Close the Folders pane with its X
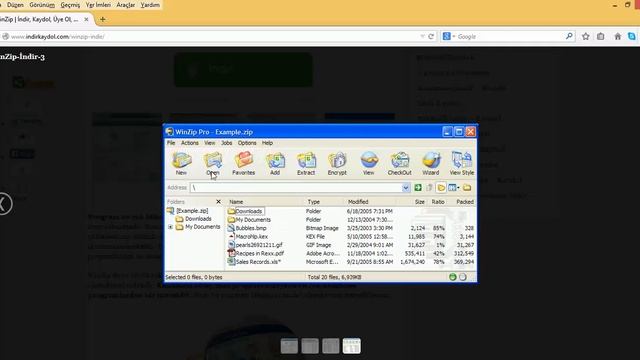640x360 pixels. [x=218, y=202]
